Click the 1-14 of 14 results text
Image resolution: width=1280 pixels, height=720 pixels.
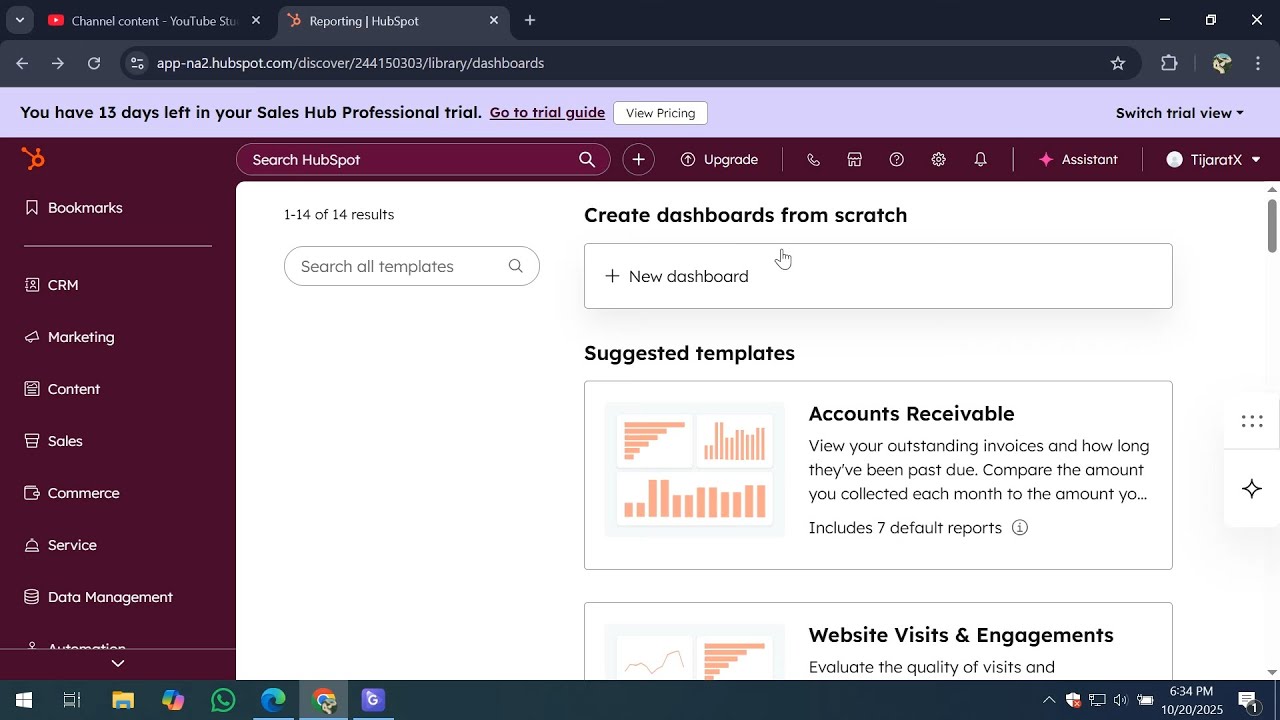(x=339, y=215)
